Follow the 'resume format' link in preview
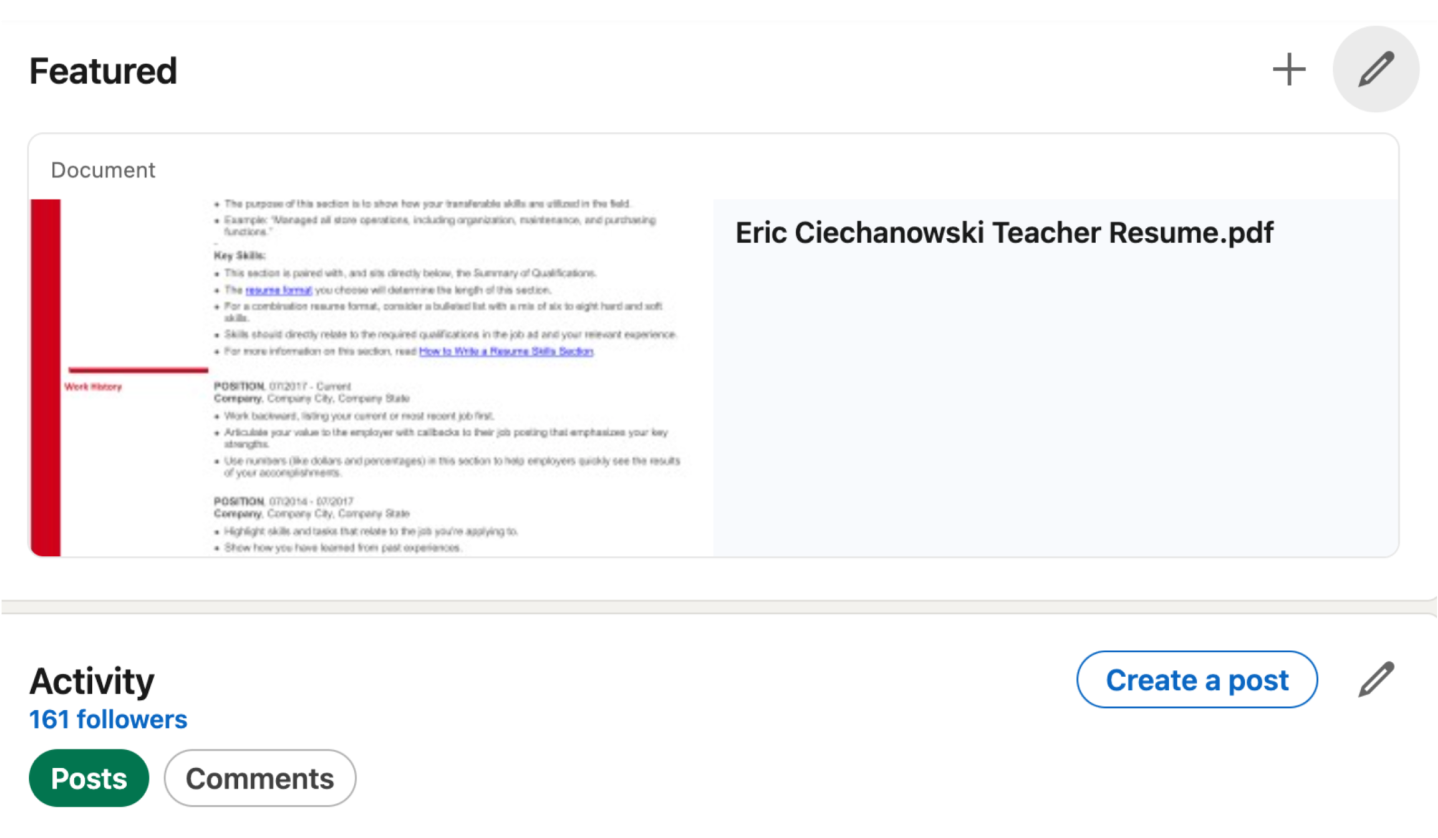Viewport: 1438px width, 838px height. [x=279, y=290]
